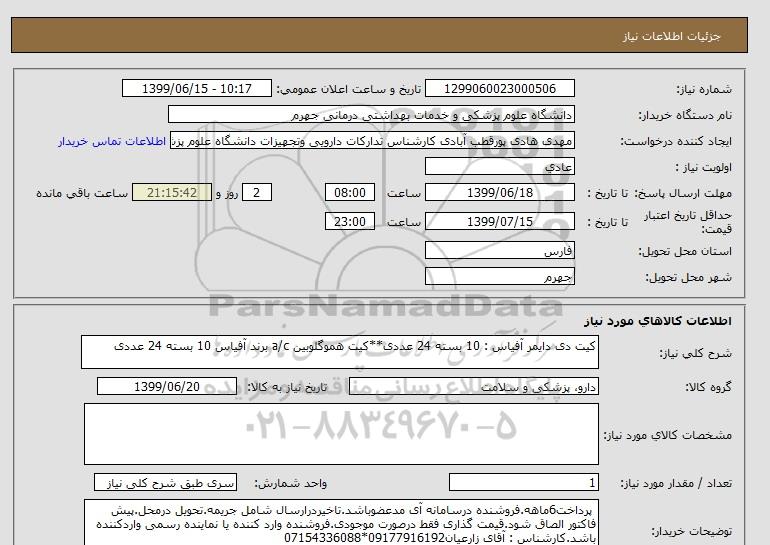
Task: Click the ایجاد کننده درخواست label
Action: 676,141
